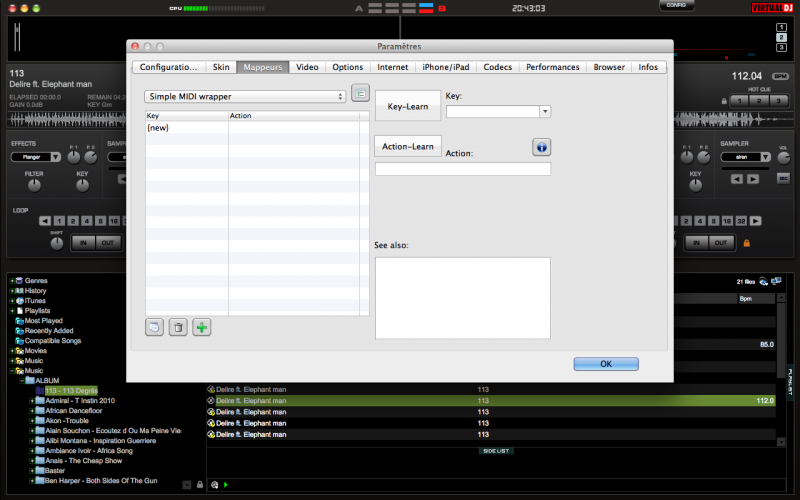Toggle skin layout number 1
800x500 pixels.
(781, 28)
